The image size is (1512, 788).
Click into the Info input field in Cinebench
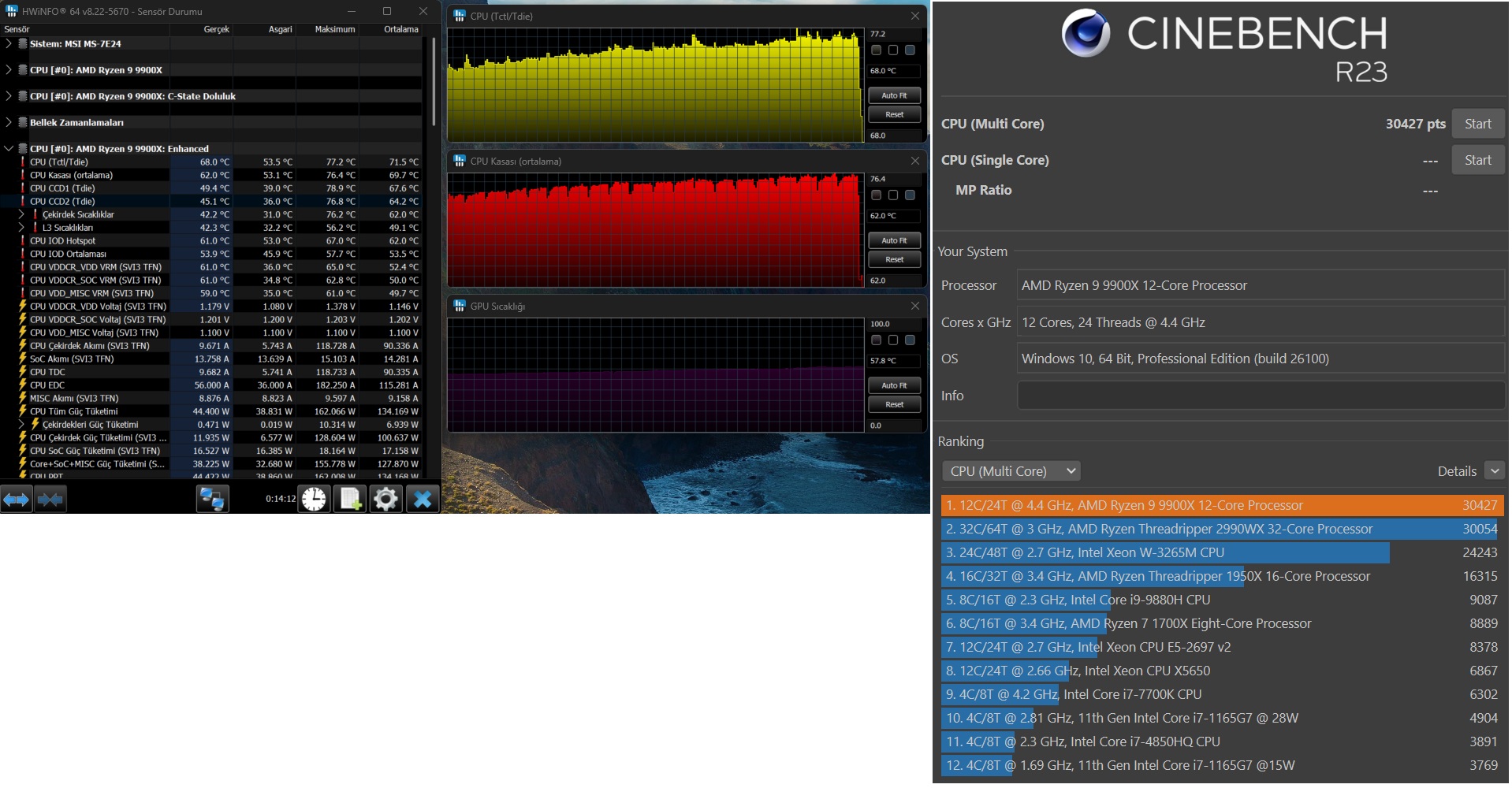[1260, 396]
